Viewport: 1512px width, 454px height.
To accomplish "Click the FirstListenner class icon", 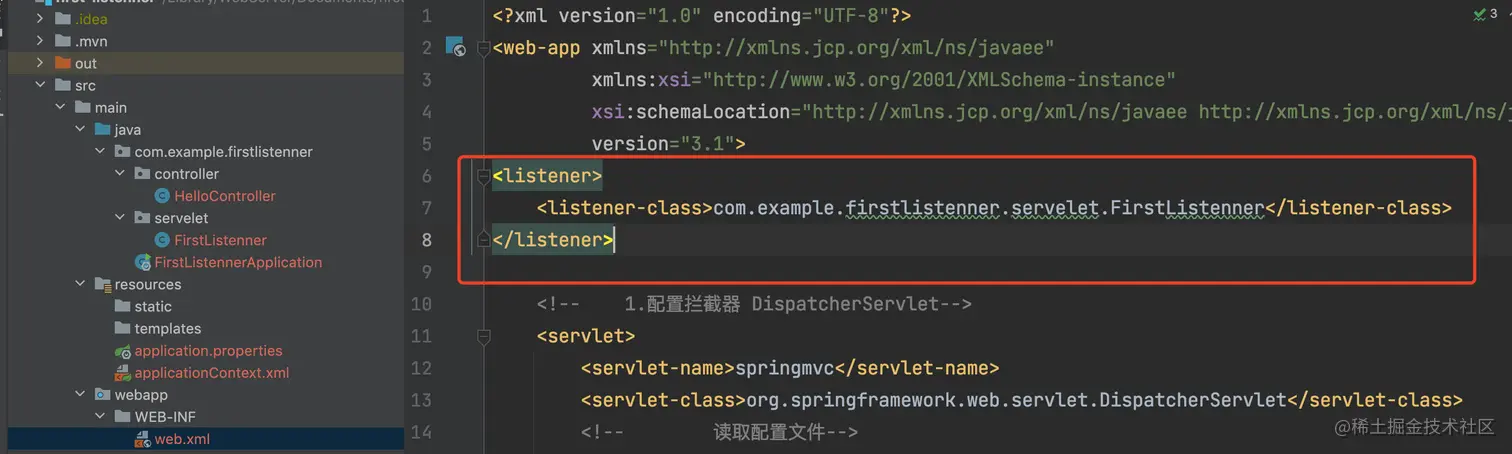I will click(163, 240).
